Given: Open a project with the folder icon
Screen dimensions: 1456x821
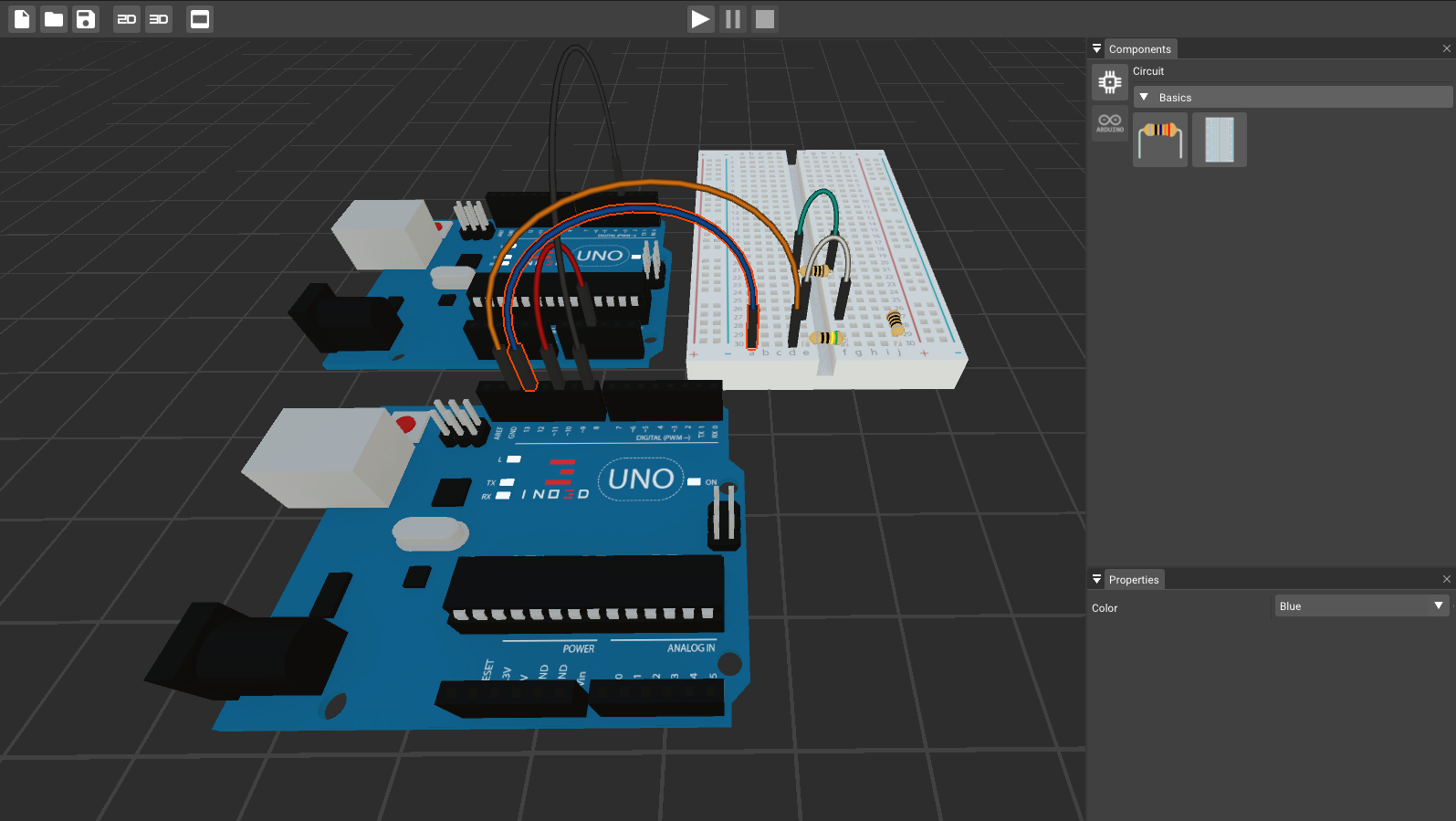Looking at the screenshot, I should (54, 19).
